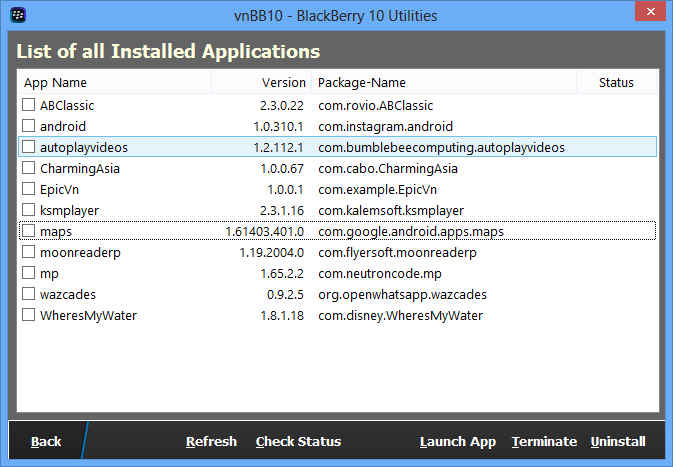The image size is (673, 467).
Task: Toggle the EpicVn checkbox
Action: (28, 189)
